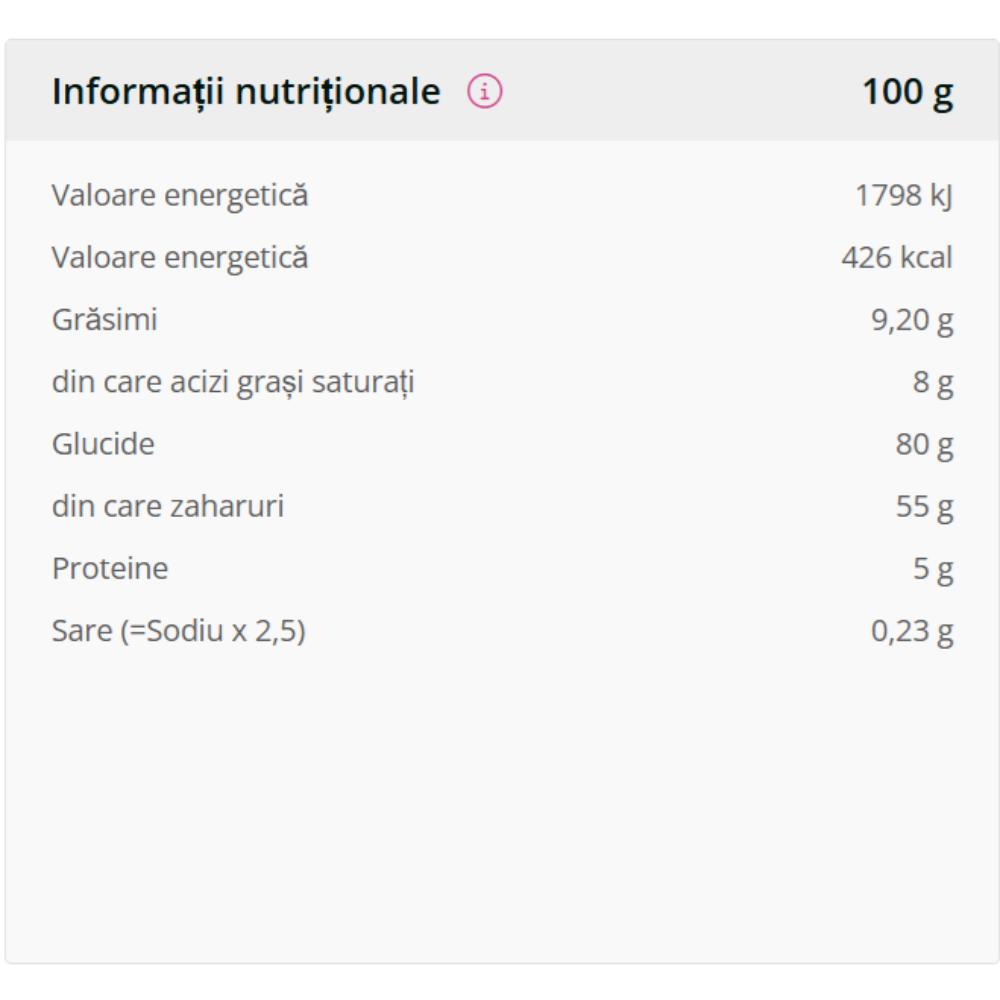Click the Glucide row label
This screenshot has height=1000, width=1000.
click(x=103, y=444)
